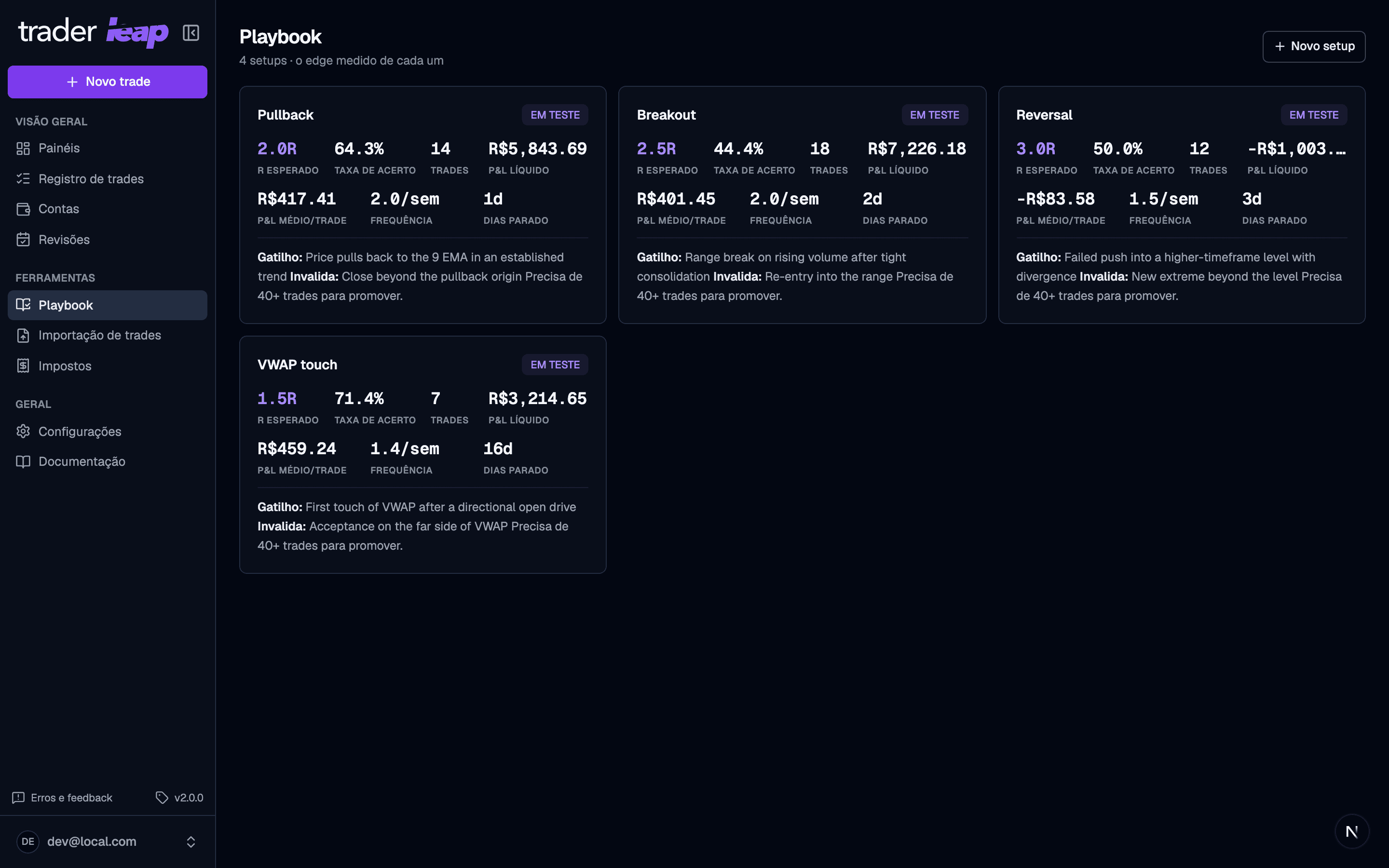Click the R$417.41 average P&L value
Image resolution: width=1389 pixels, height=868 pixels.
[297, 199]
